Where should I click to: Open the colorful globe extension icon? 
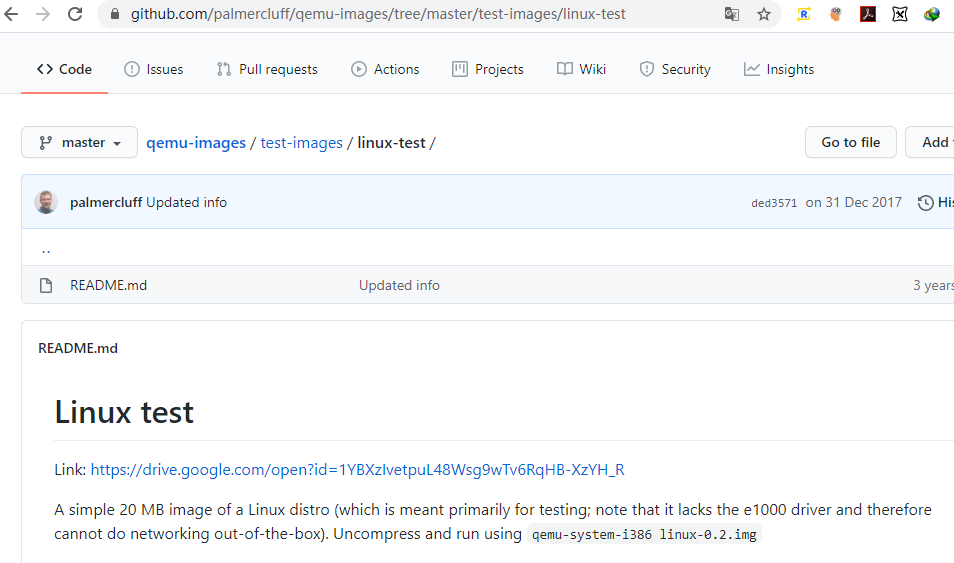(x=931, y=14)
